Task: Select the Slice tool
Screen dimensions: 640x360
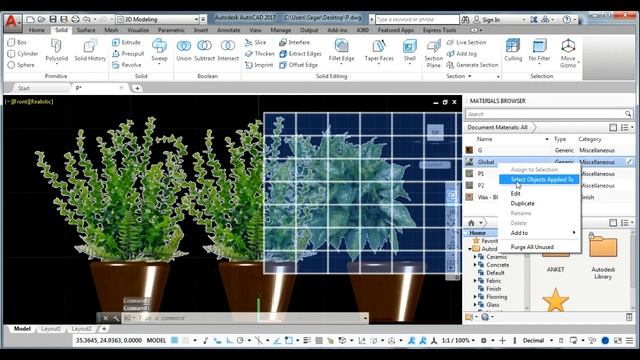Action: 256,42
